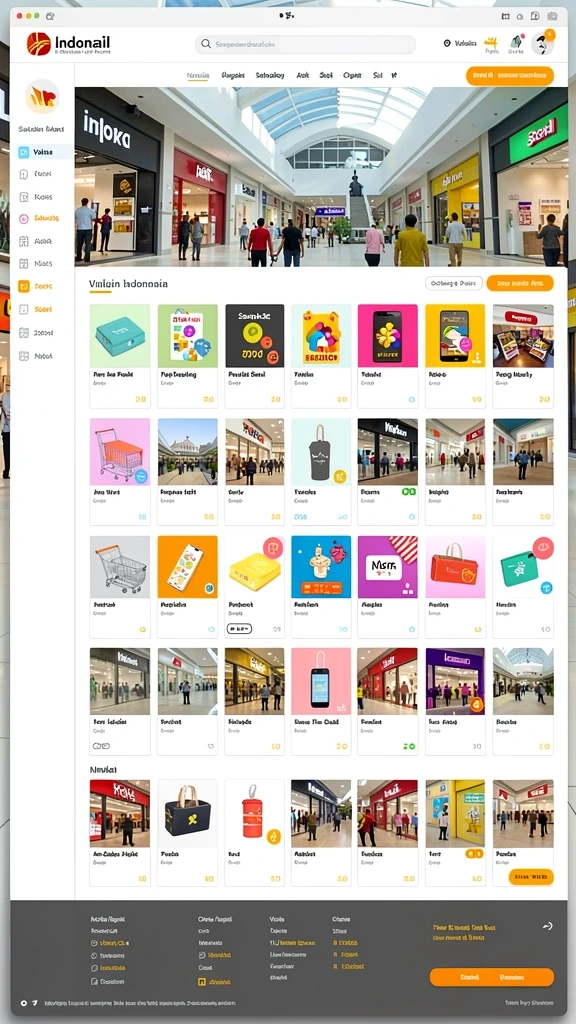Click the blue badge on the pink shopping cart card
The width and height of the screenshot is (576, 1024).
[x=140, y=478]
